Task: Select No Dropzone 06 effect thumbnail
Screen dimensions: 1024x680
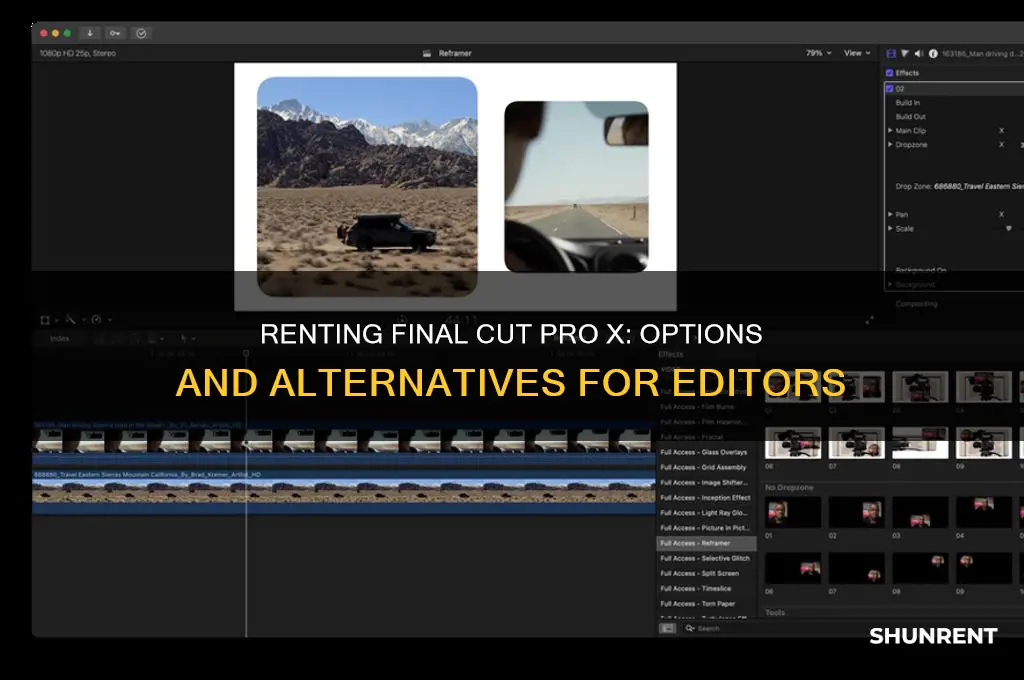Action: tap(793, 568)
